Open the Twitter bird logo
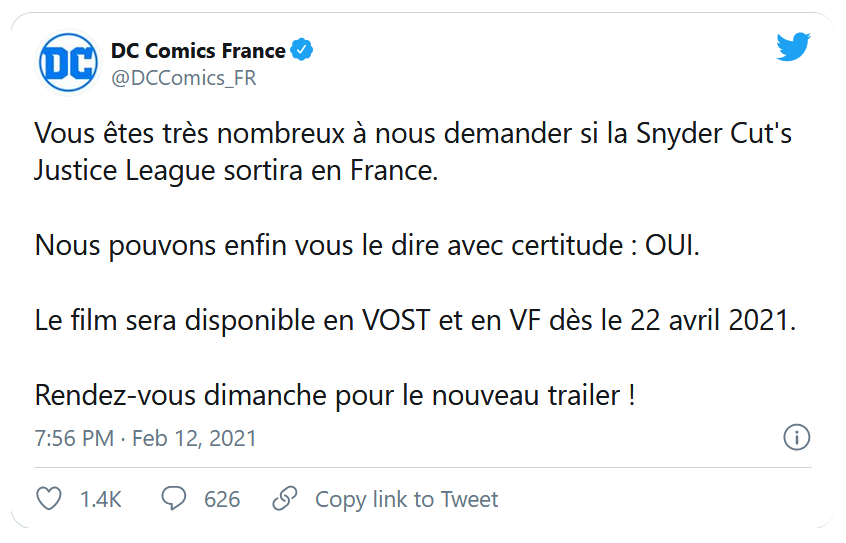This screenshot has height=543, width=846. 793,48
